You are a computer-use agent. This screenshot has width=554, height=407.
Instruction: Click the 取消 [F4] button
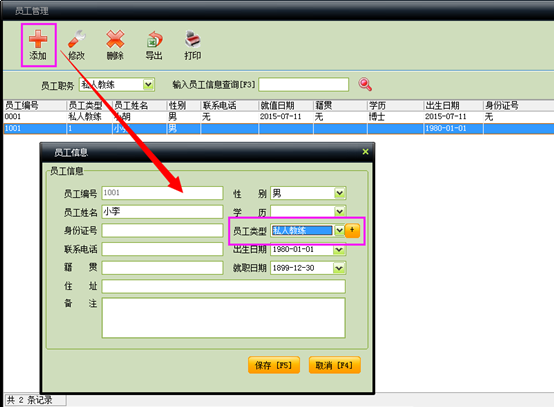[x=335, y=365]
